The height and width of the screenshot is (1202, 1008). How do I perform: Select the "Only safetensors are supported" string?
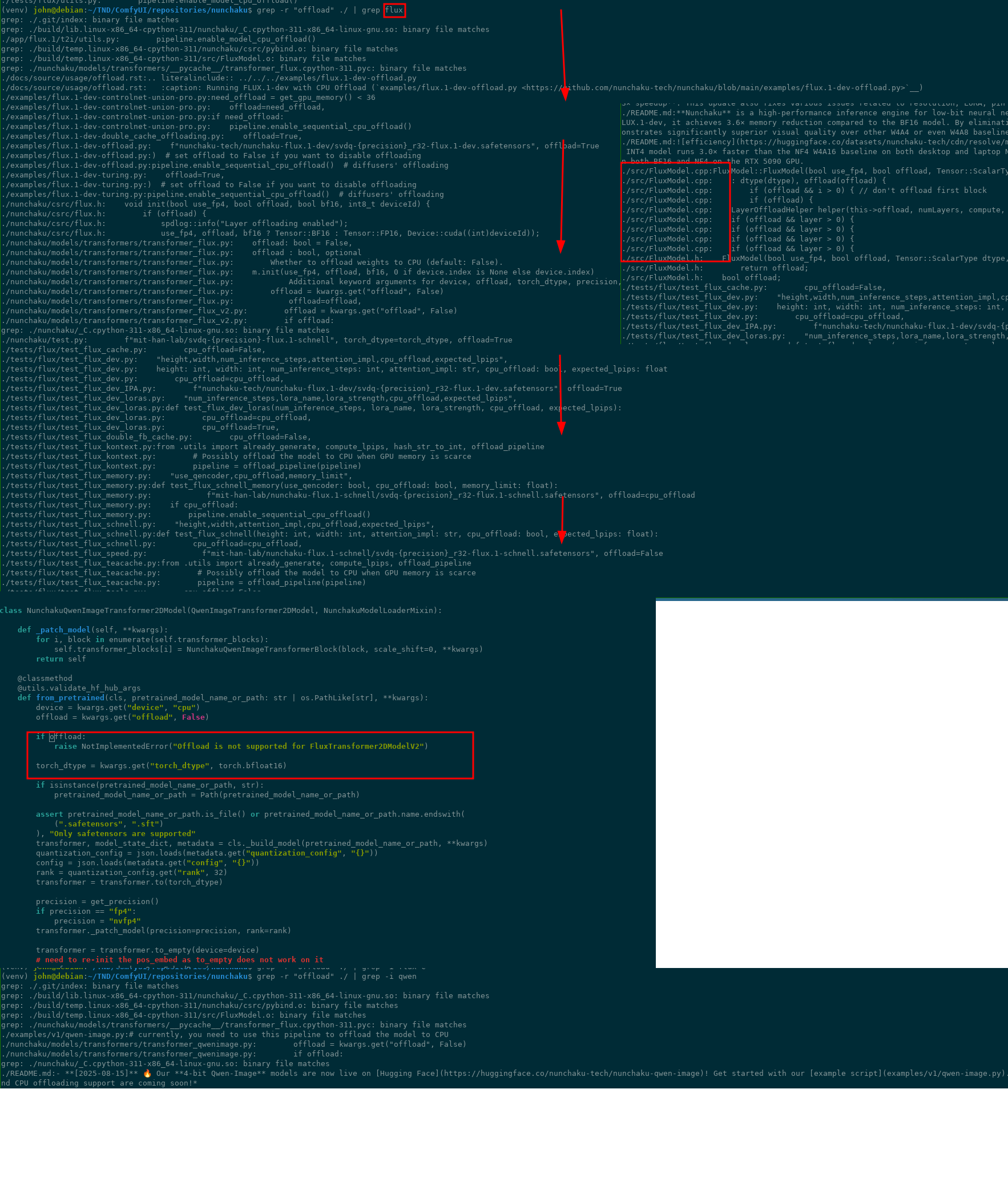coord(123,835)
